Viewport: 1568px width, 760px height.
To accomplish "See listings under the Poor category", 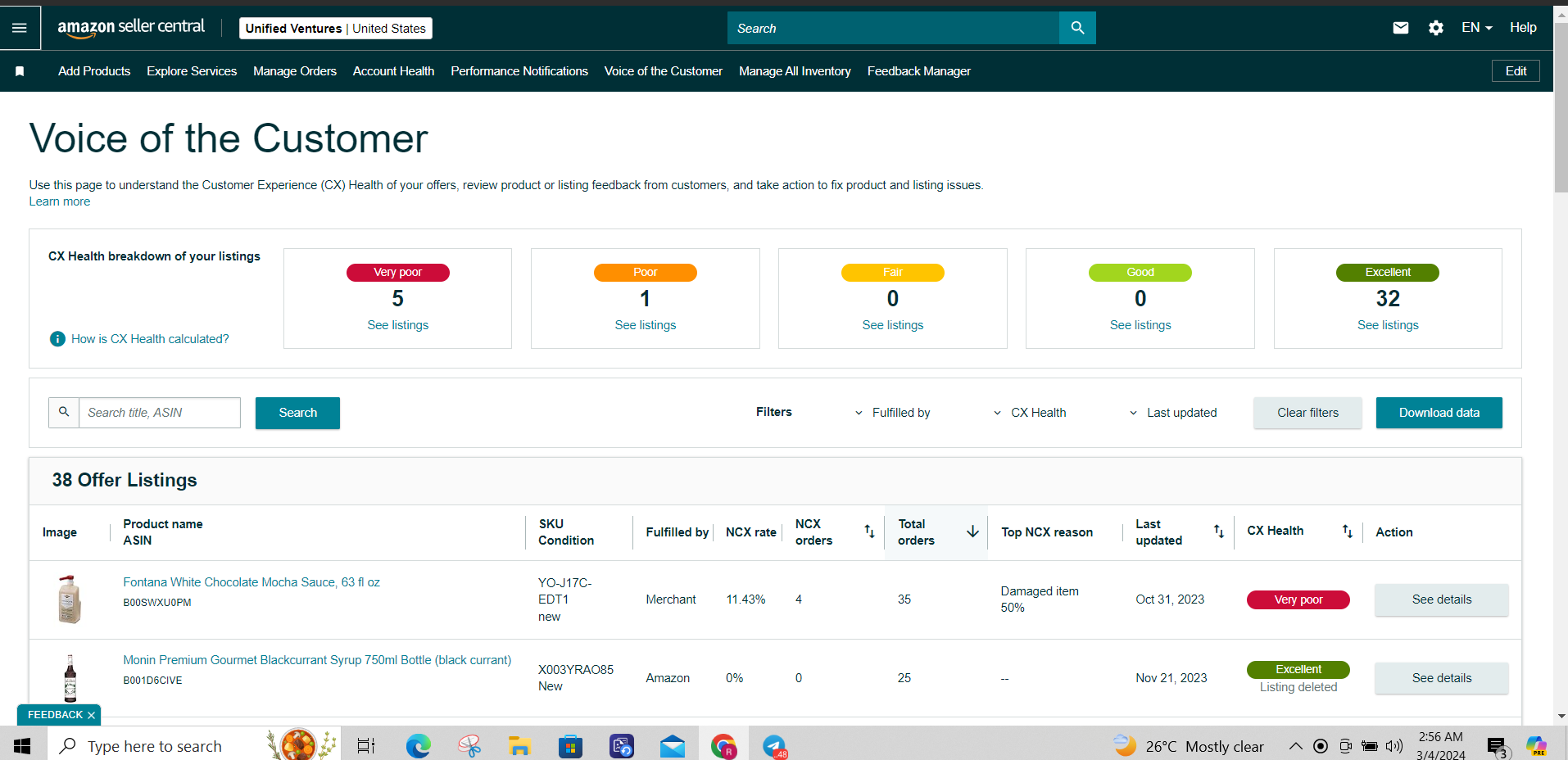I will click(646, 325).
